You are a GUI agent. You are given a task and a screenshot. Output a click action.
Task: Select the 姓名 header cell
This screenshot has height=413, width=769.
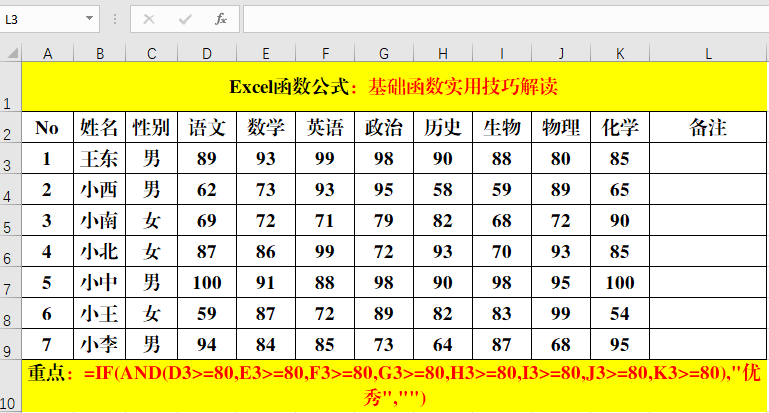(x=99, y=127)
